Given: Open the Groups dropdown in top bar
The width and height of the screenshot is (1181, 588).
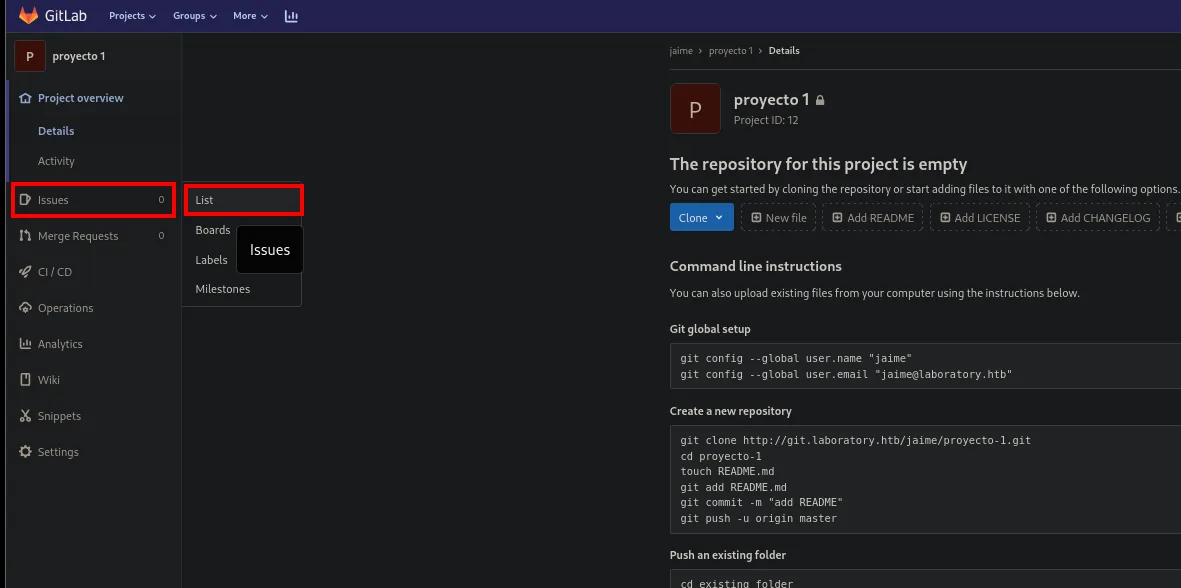Looking at the screenshot, I should 195,16.
